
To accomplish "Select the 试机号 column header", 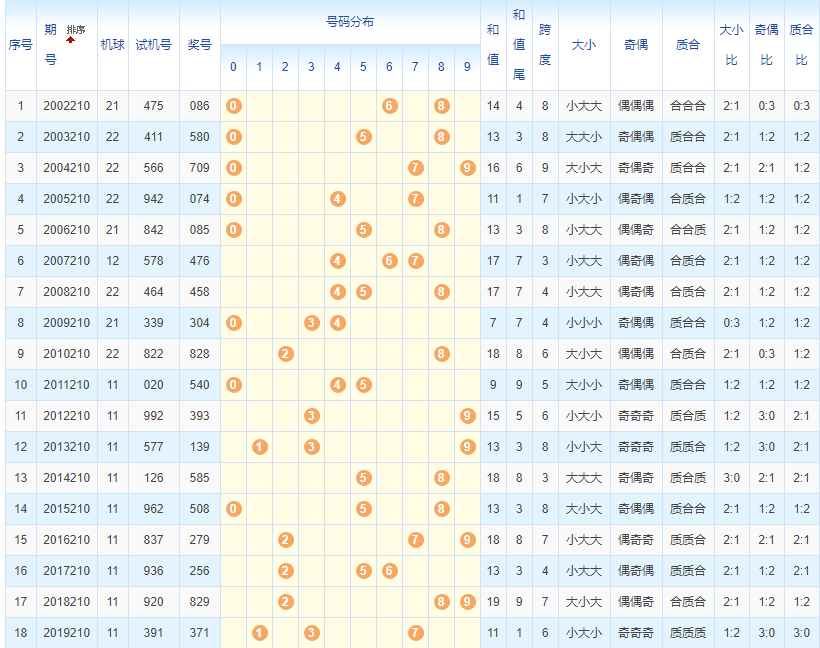I will click(154, 45).
